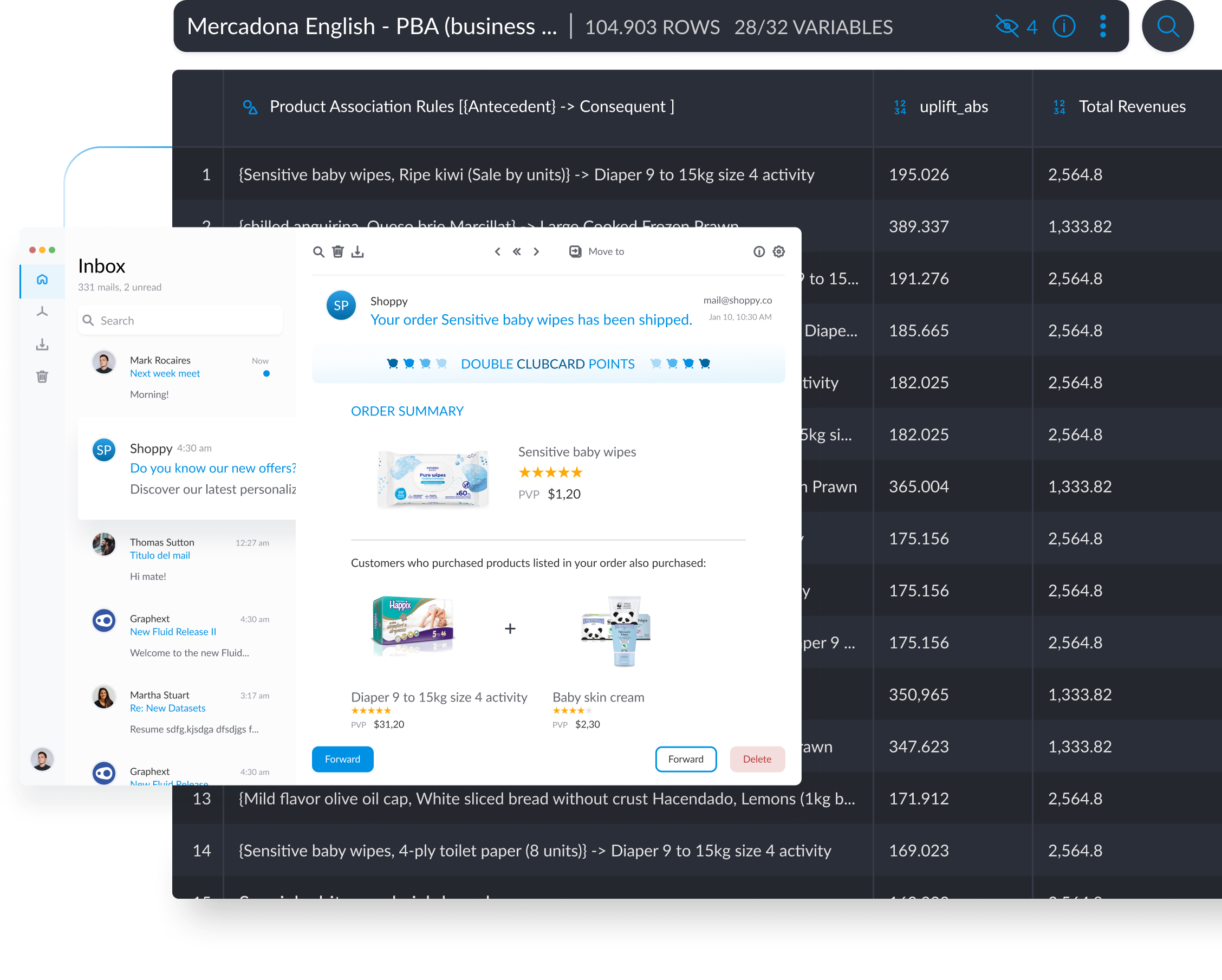Open email settings gear icon
This screenshot has width=1222, height=980.
[779, 252]
